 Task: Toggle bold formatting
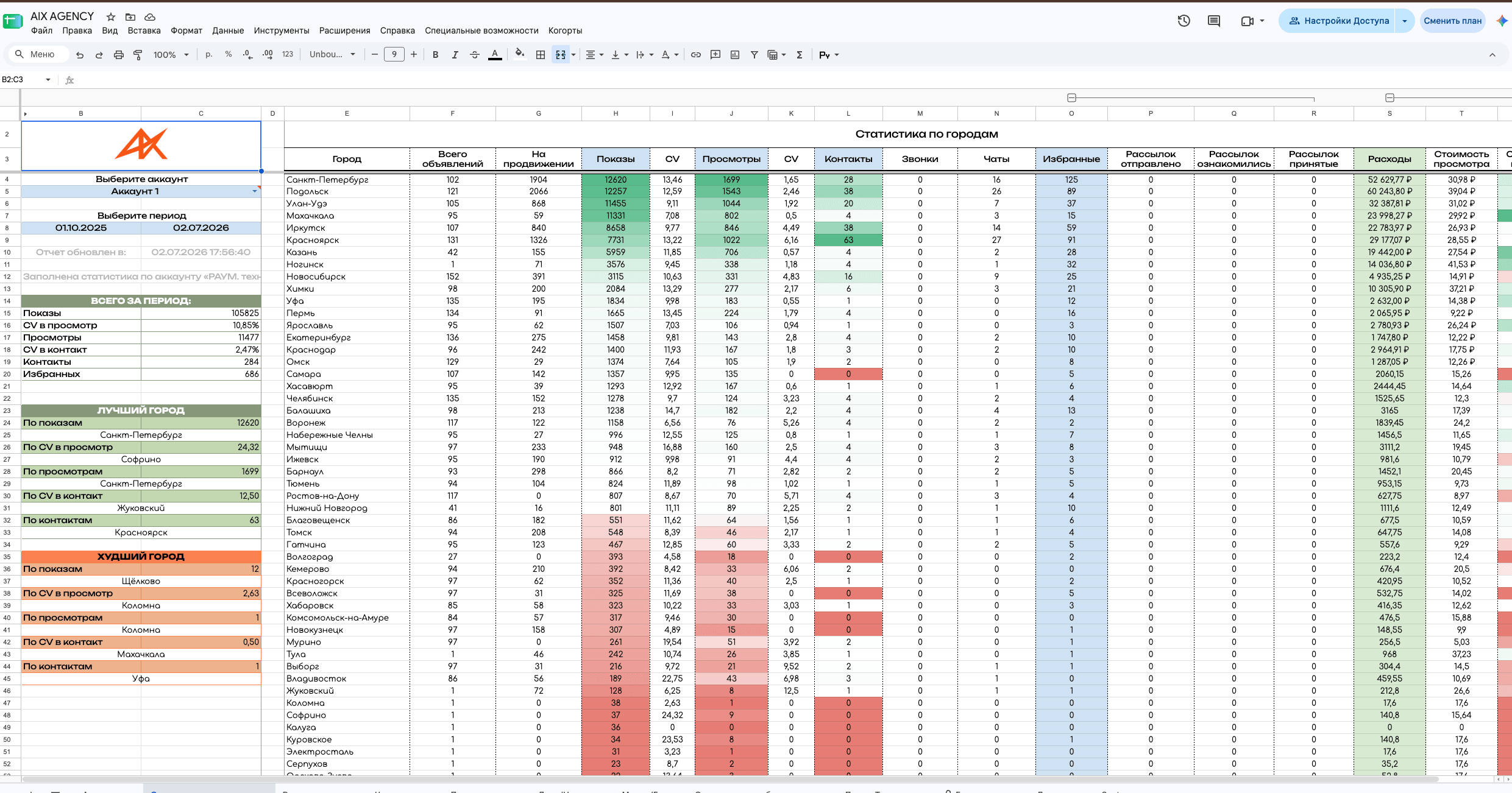pos(435,55)
